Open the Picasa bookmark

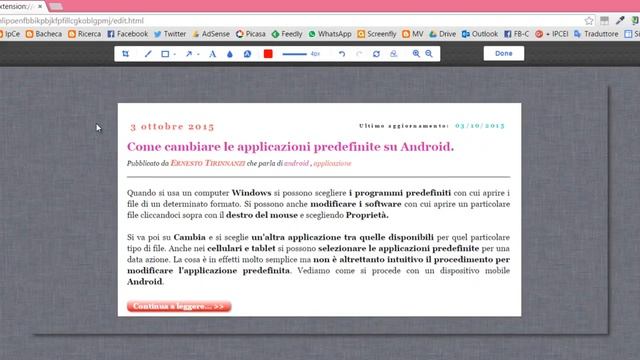click(x=251, y=34)
